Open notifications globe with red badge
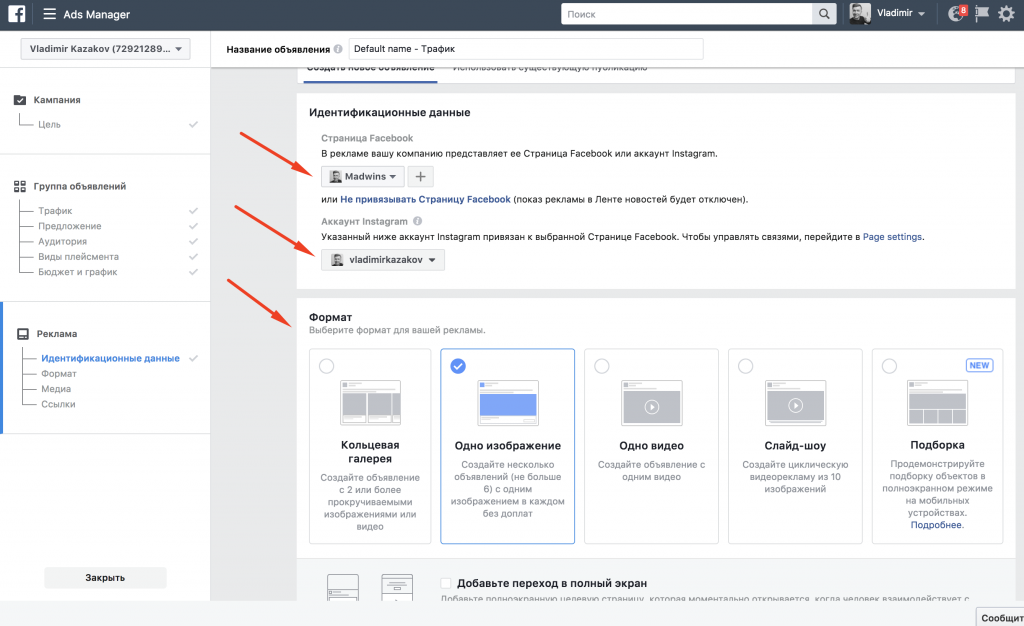This screenshot has width=1024, height=626. (956, 14)
